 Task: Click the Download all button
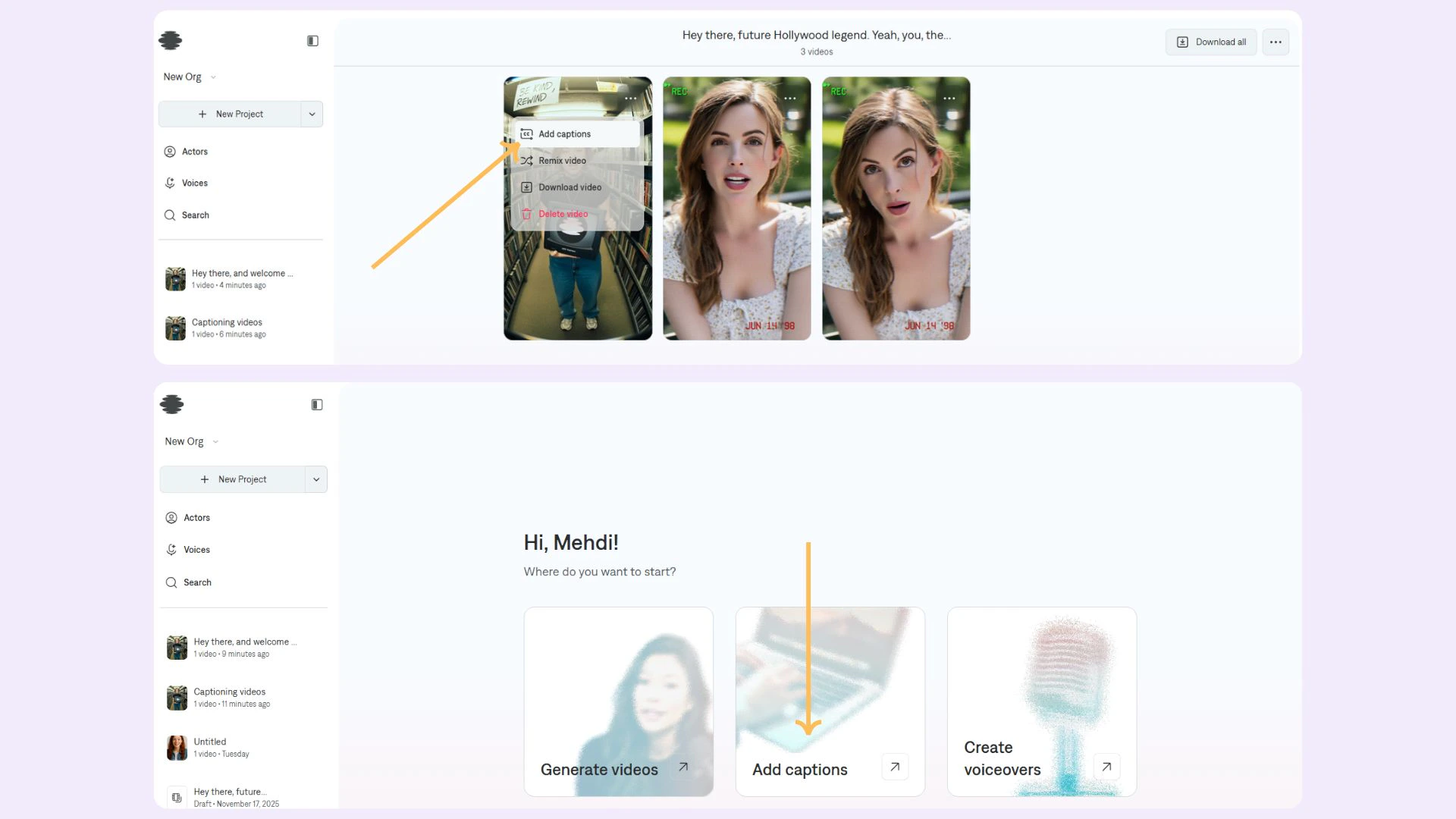coord(1211,42)
